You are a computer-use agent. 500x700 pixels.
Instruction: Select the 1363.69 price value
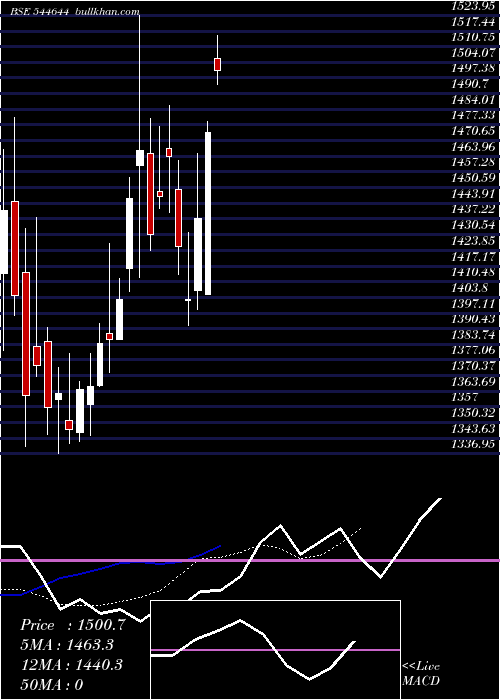(473, 382)
